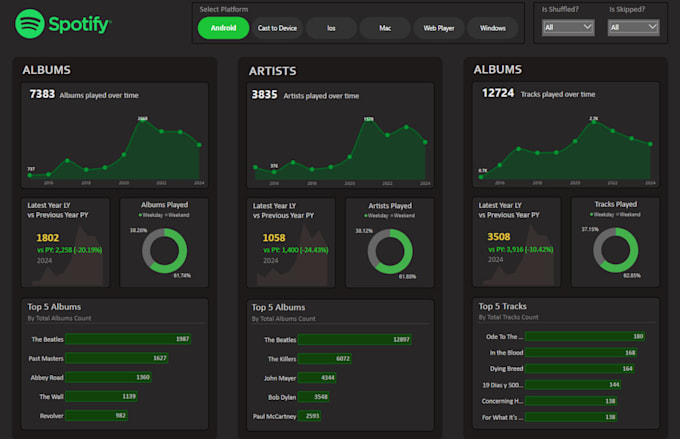This screenshot has height=439, width=680.
Task: Click the 62.85% weekday percentage label
Action: click(x=632, y=275)
